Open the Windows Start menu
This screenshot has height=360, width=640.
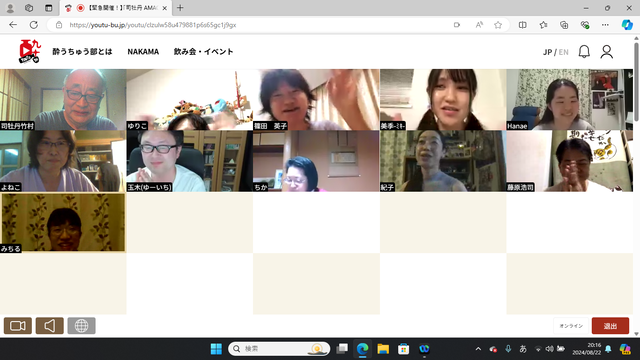216,349
